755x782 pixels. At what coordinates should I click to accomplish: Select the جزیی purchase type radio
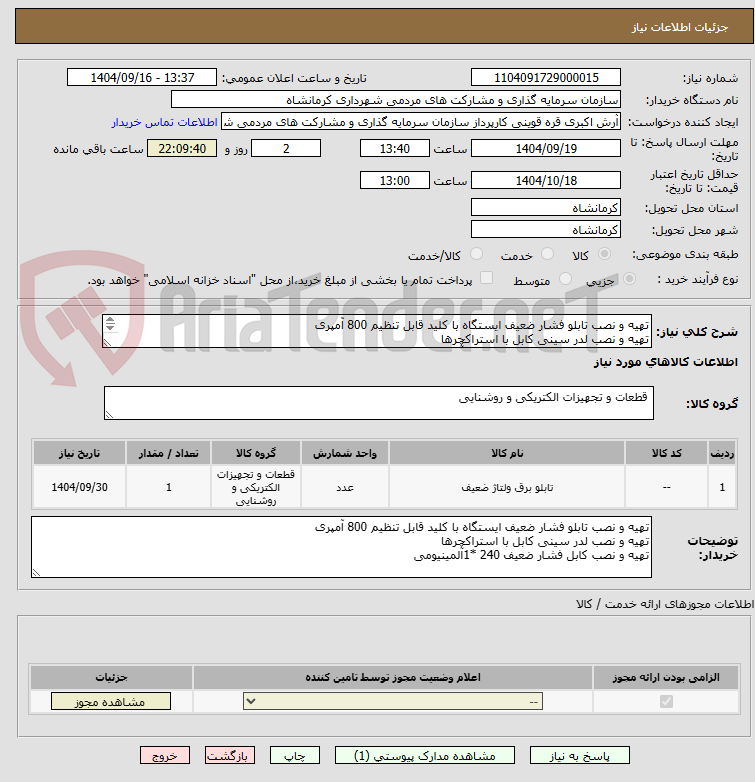point(630,279)
